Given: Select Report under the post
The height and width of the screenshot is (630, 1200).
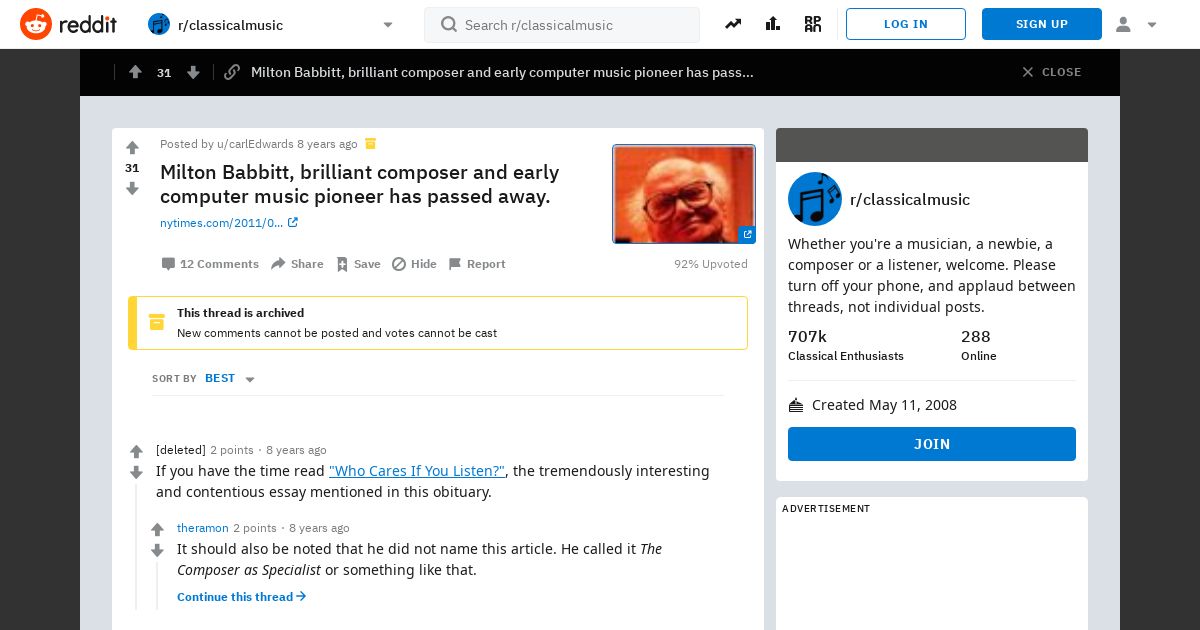Looking at the screenshot, I should [476, 264].
